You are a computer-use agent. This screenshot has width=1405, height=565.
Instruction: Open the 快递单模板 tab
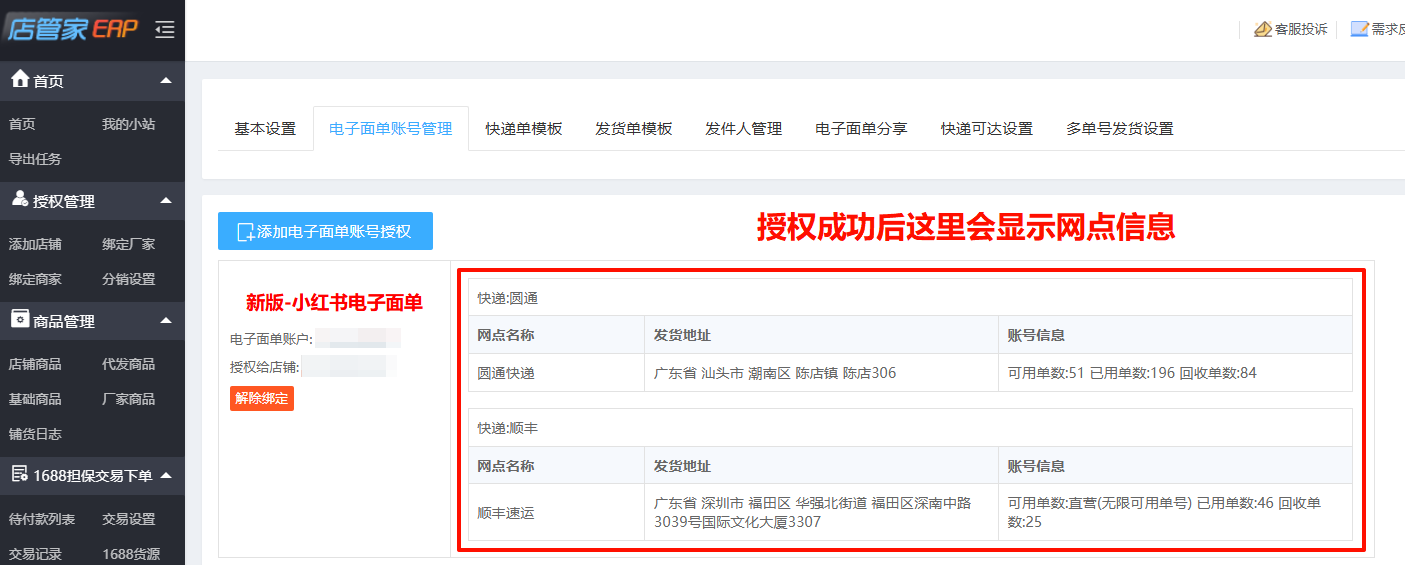pos(524,129)
